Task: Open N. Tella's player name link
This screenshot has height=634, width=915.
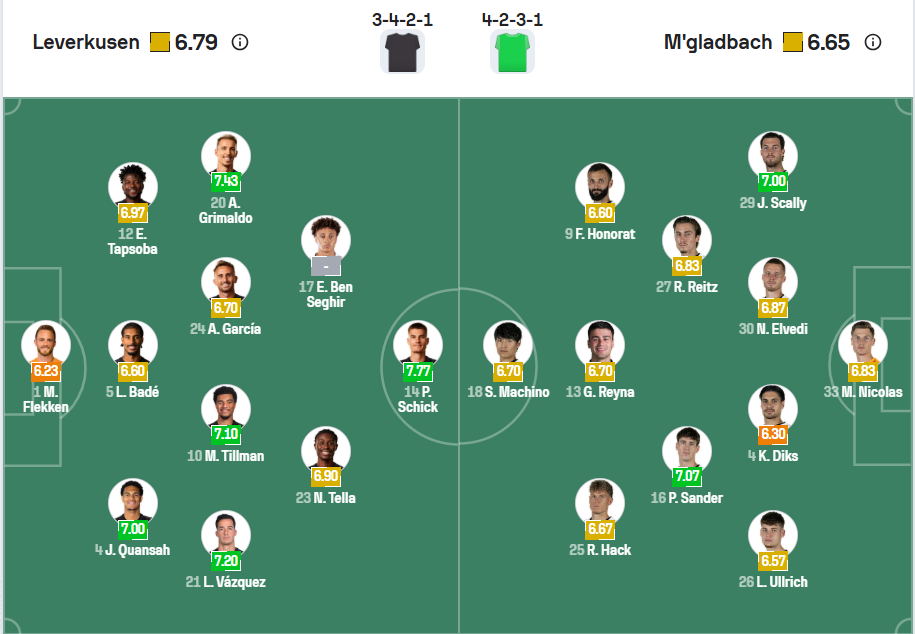Action: [x=333, y=498]
